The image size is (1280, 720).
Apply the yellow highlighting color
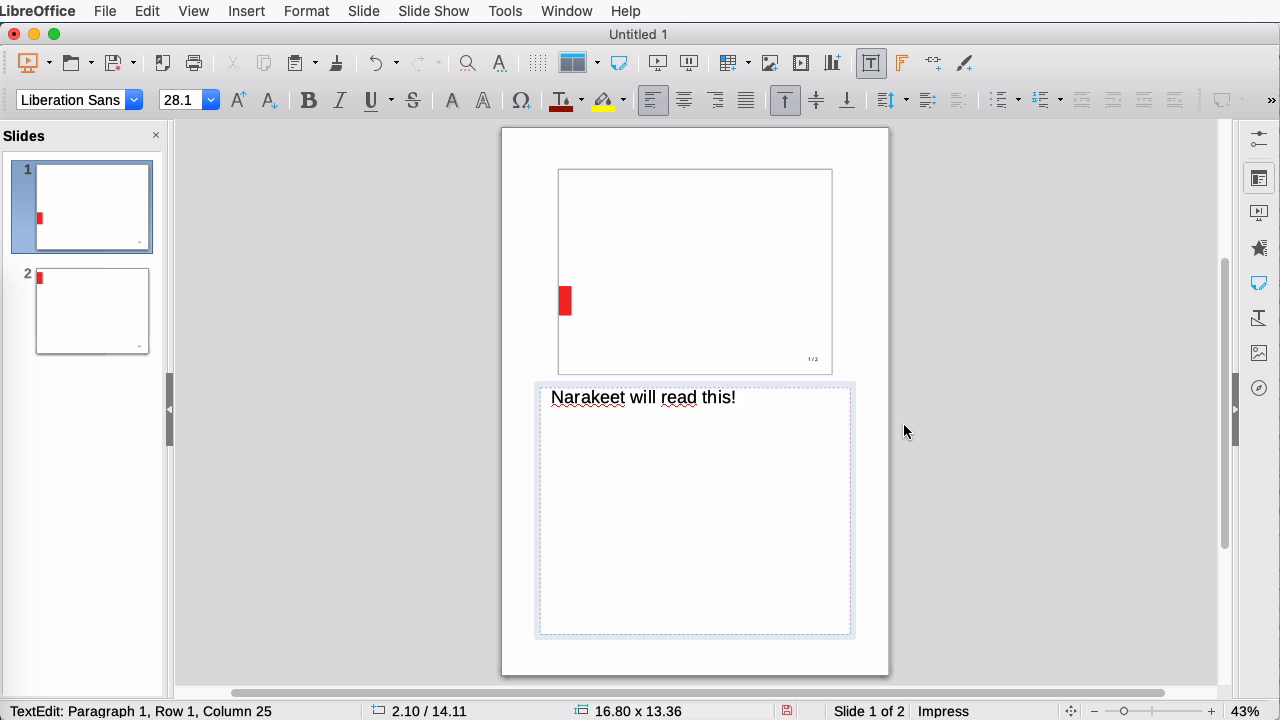603,100
